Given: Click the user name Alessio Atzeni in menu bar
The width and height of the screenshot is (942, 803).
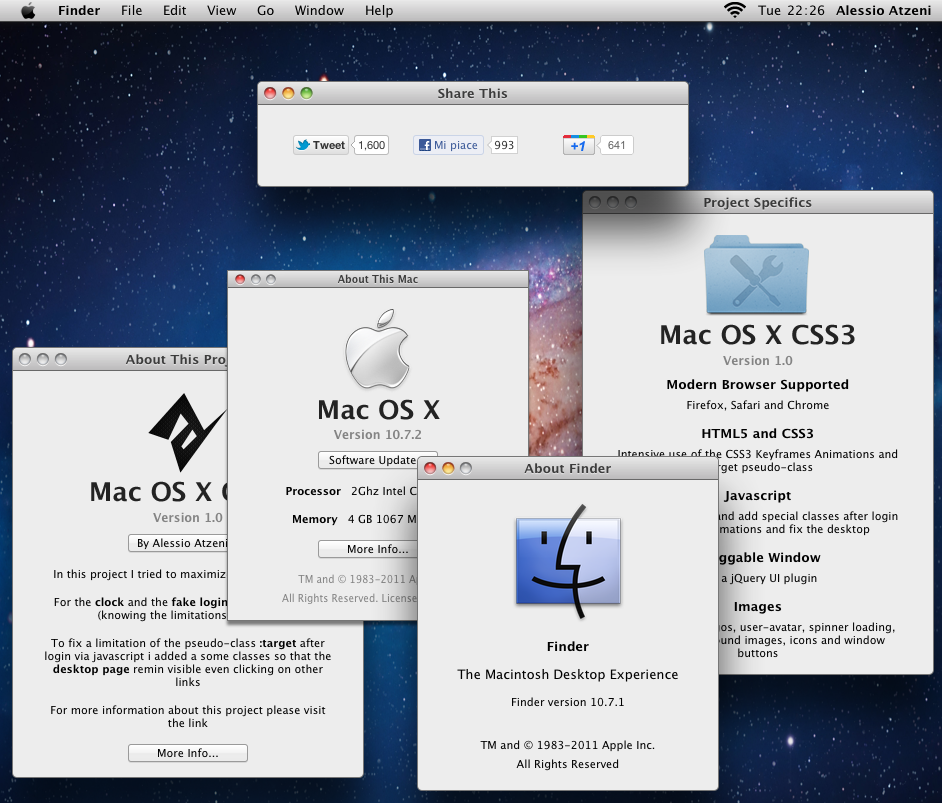Looking at the screenshot, I should [x=883, y=10].
